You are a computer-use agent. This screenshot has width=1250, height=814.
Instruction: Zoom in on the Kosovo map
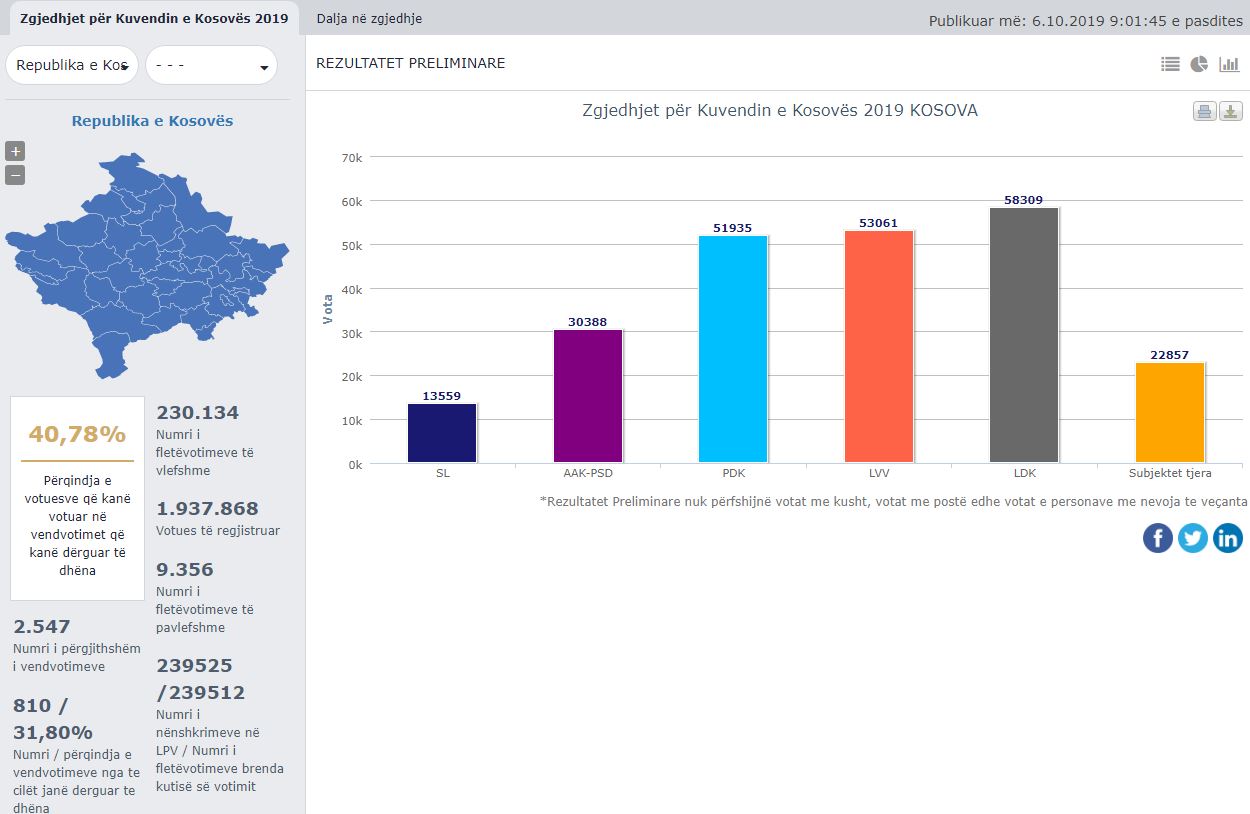[x=15, y=151]
